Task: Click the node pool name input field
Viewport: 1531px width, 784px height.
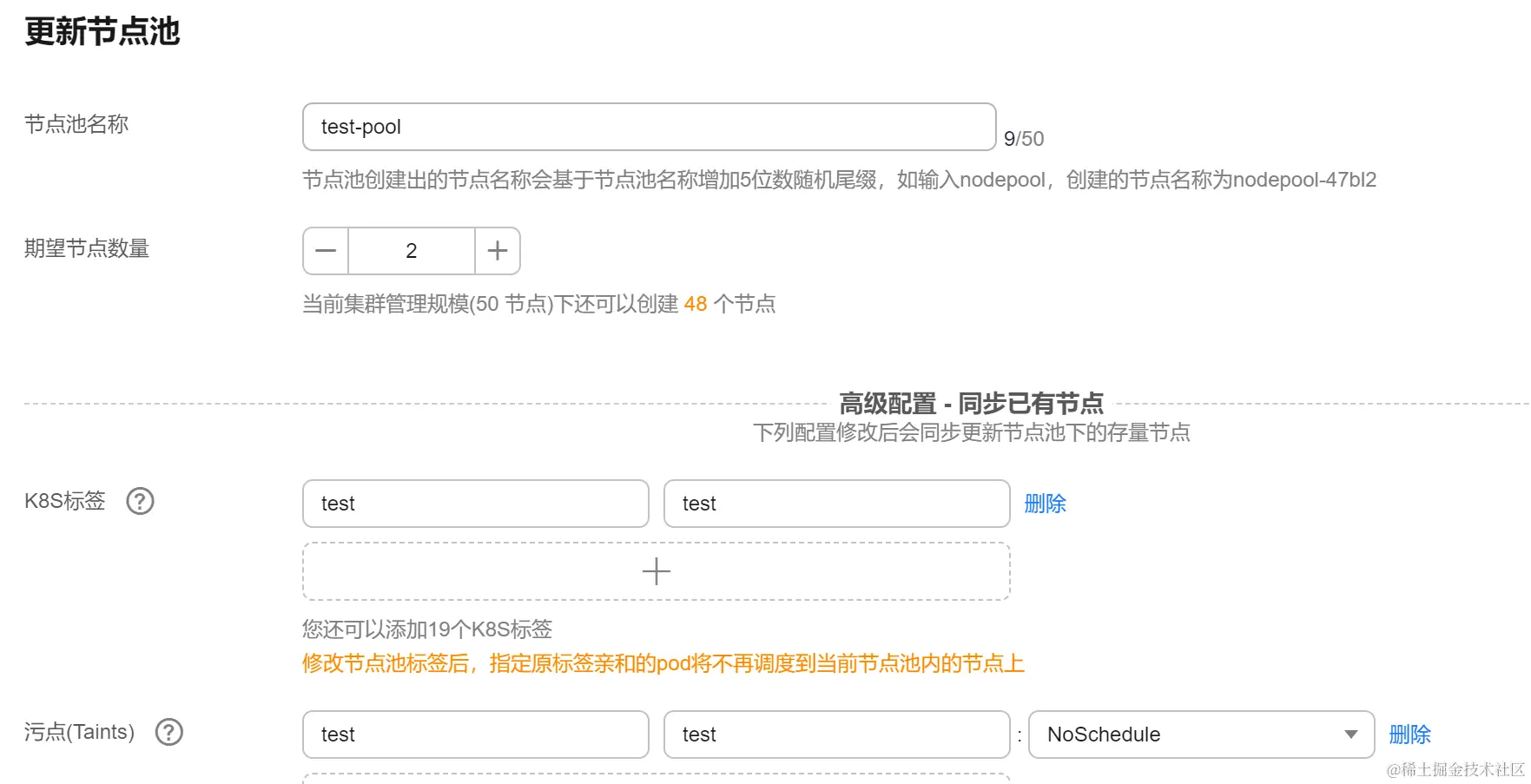Action: [x=649, y=127]
